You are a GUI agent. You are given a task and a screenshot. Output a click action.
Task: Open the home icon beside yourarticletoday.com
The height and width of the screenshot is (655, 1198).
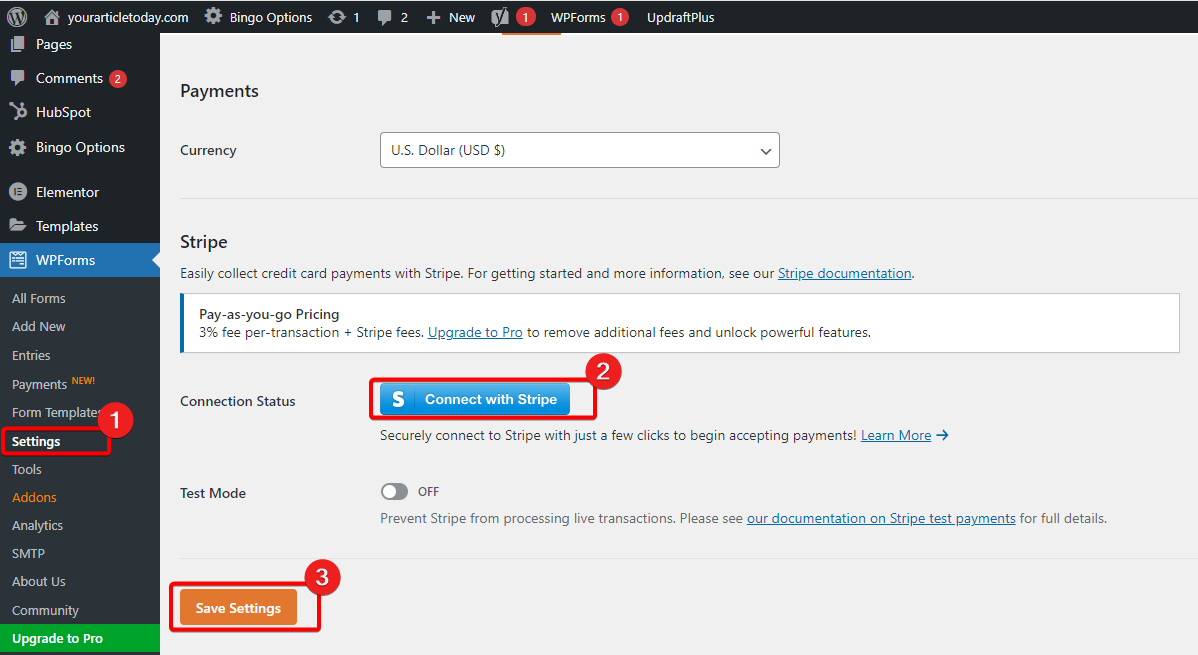click(51, 17)
